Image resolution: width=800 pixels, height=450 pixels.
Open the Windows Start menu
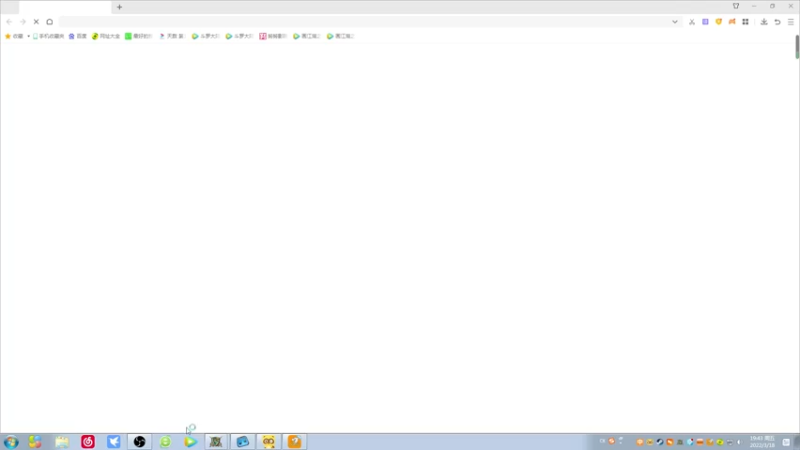point(11,442)
